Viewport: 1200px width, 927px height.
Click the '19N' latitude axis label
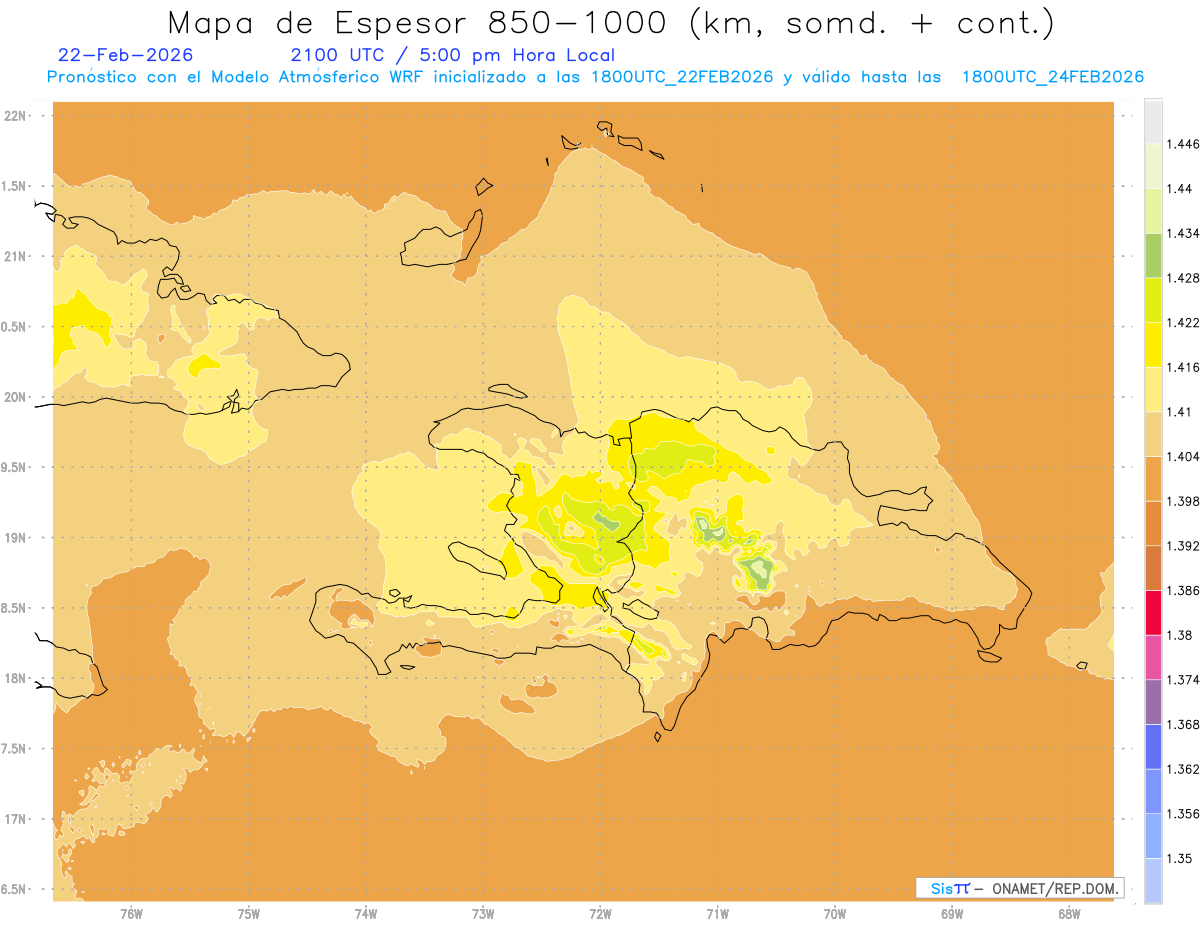pyautogui.click(x=16, y=538)
